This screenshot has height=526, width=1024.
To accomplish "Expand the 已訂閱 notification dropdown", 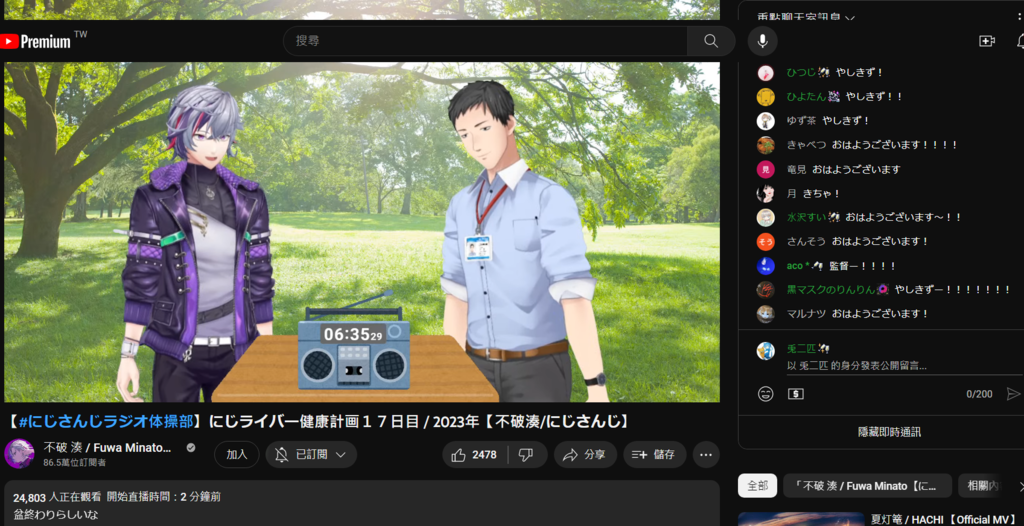I will coord(311,455).
